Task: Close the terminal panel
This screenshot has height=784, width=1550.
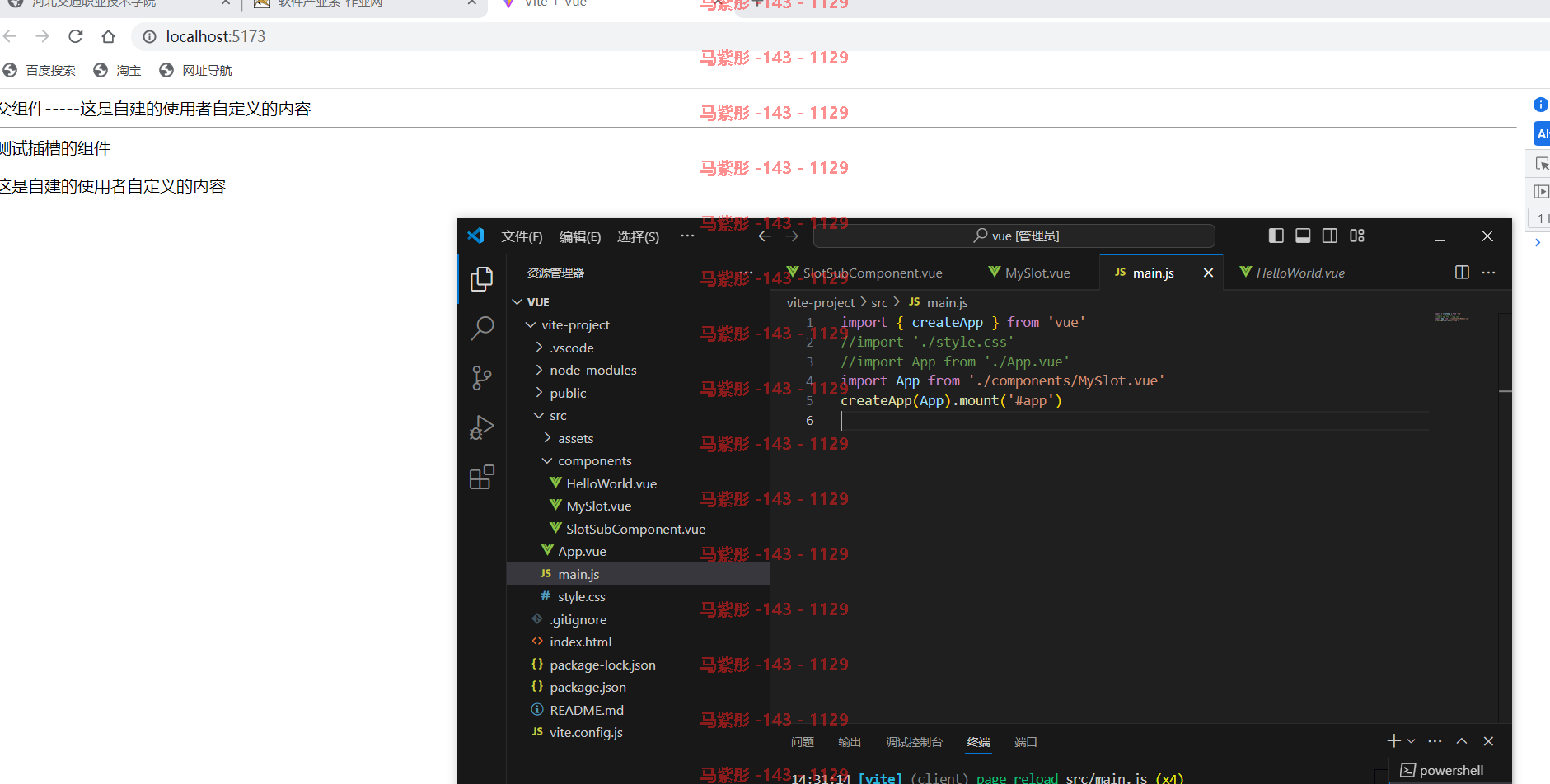Action: click(1488, 741)
